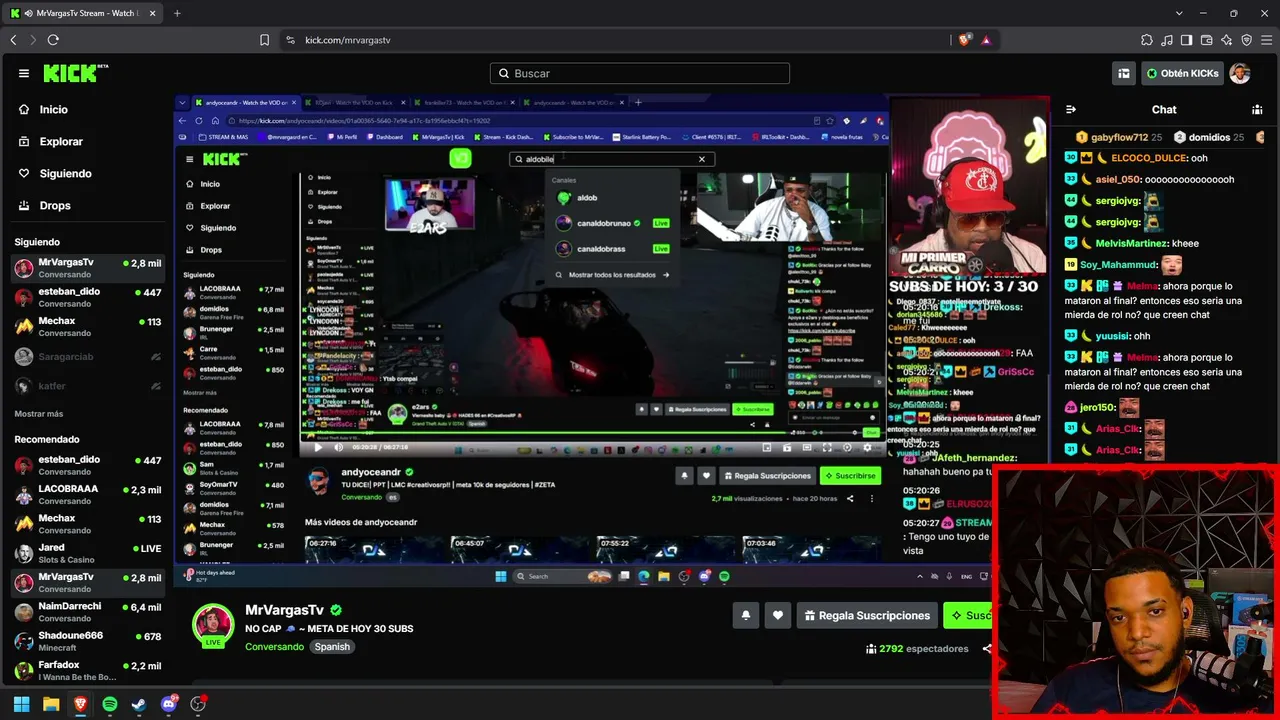
Task: Click the Regala Suscripciones button
Action: [866, 616]
